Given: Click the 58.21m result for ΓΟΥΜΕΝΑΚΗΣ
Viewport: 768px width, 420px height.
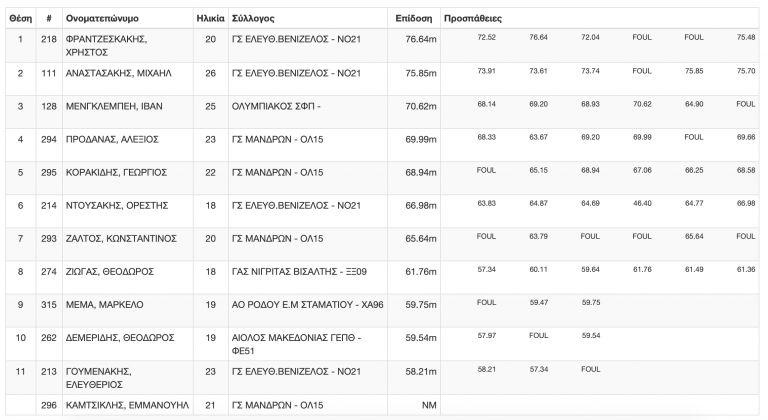Looking at the screenshot, I should [421, 372].
